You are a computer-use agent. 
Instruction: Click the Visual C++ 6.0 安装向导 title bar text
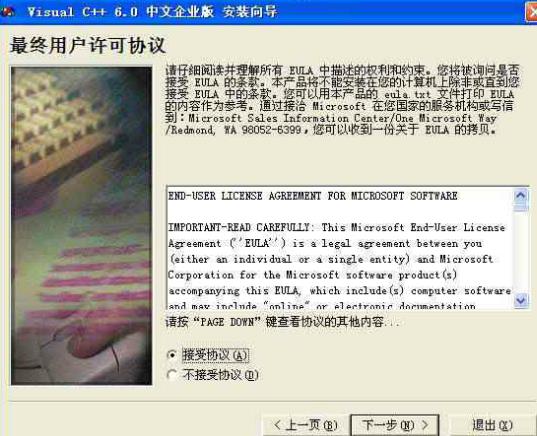click(152, 12)
